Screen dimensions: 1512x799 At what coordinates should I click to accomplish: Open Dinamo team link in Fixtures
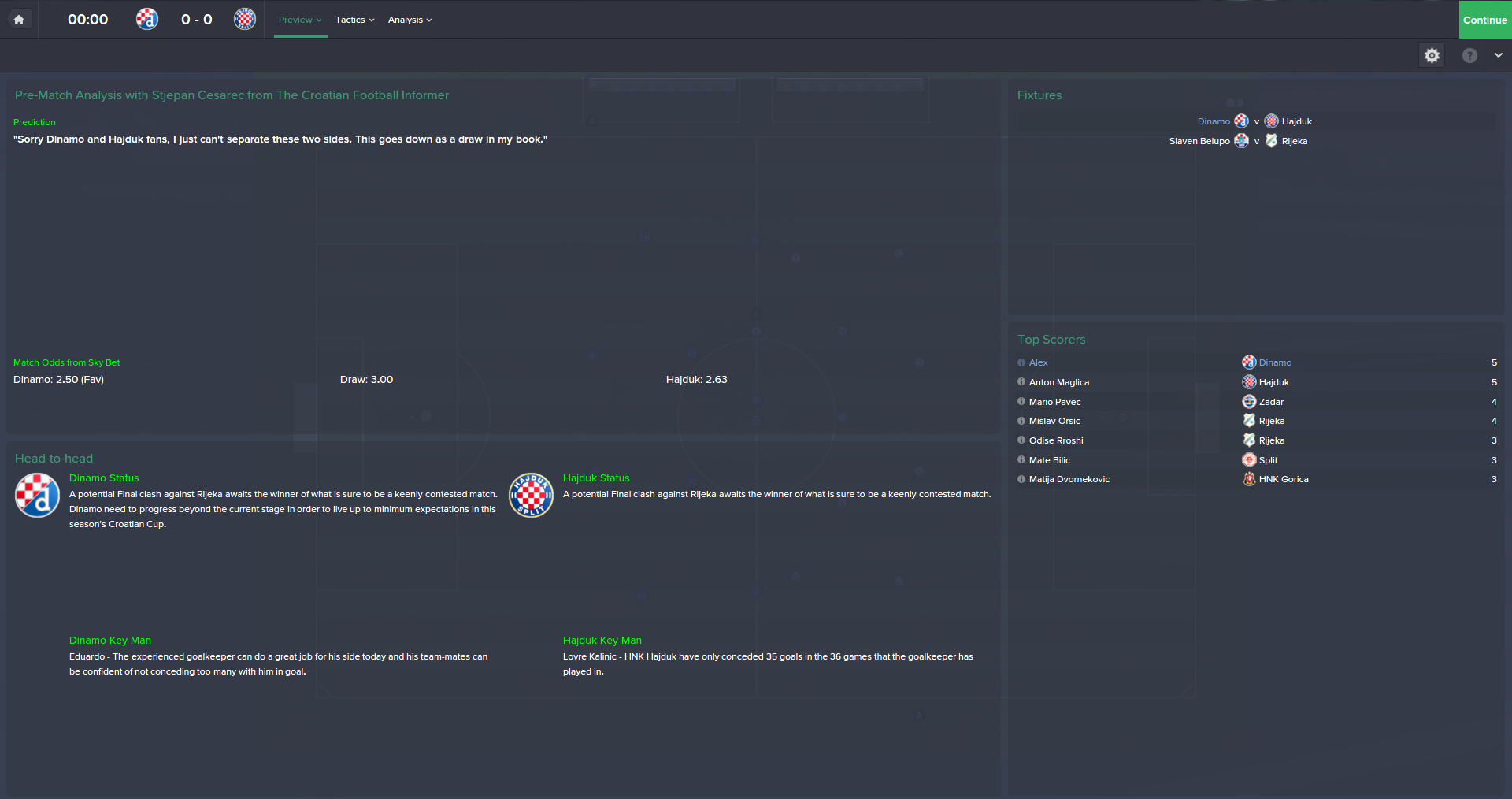point(1214,121)
